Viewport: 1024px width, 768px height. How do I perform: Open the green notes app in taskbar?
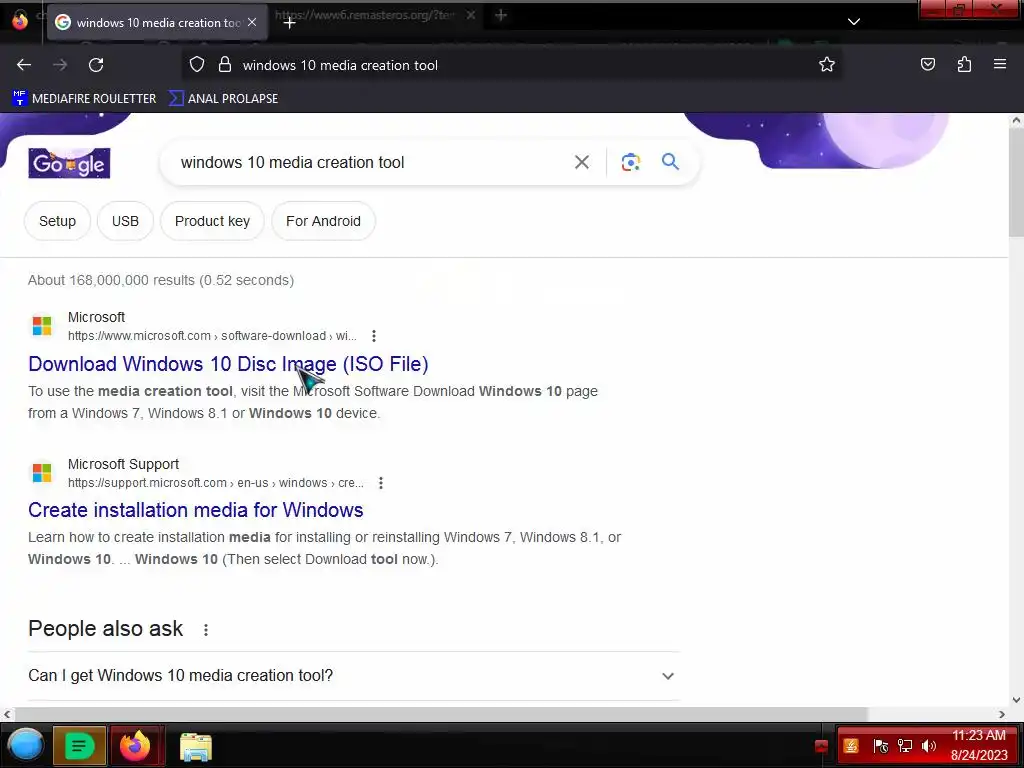coord(79,746)
